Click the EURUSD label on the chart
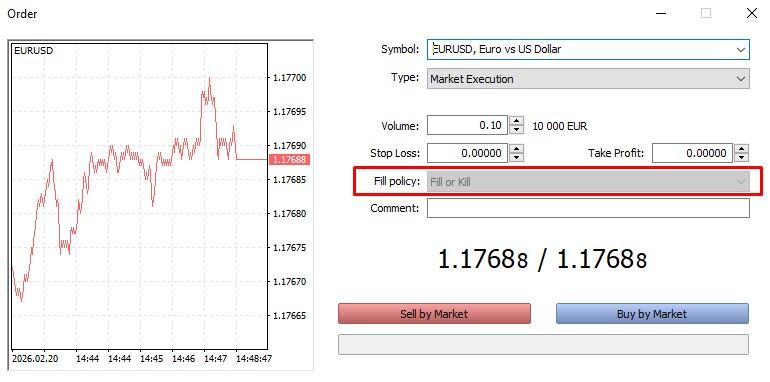 click(34, 51)
